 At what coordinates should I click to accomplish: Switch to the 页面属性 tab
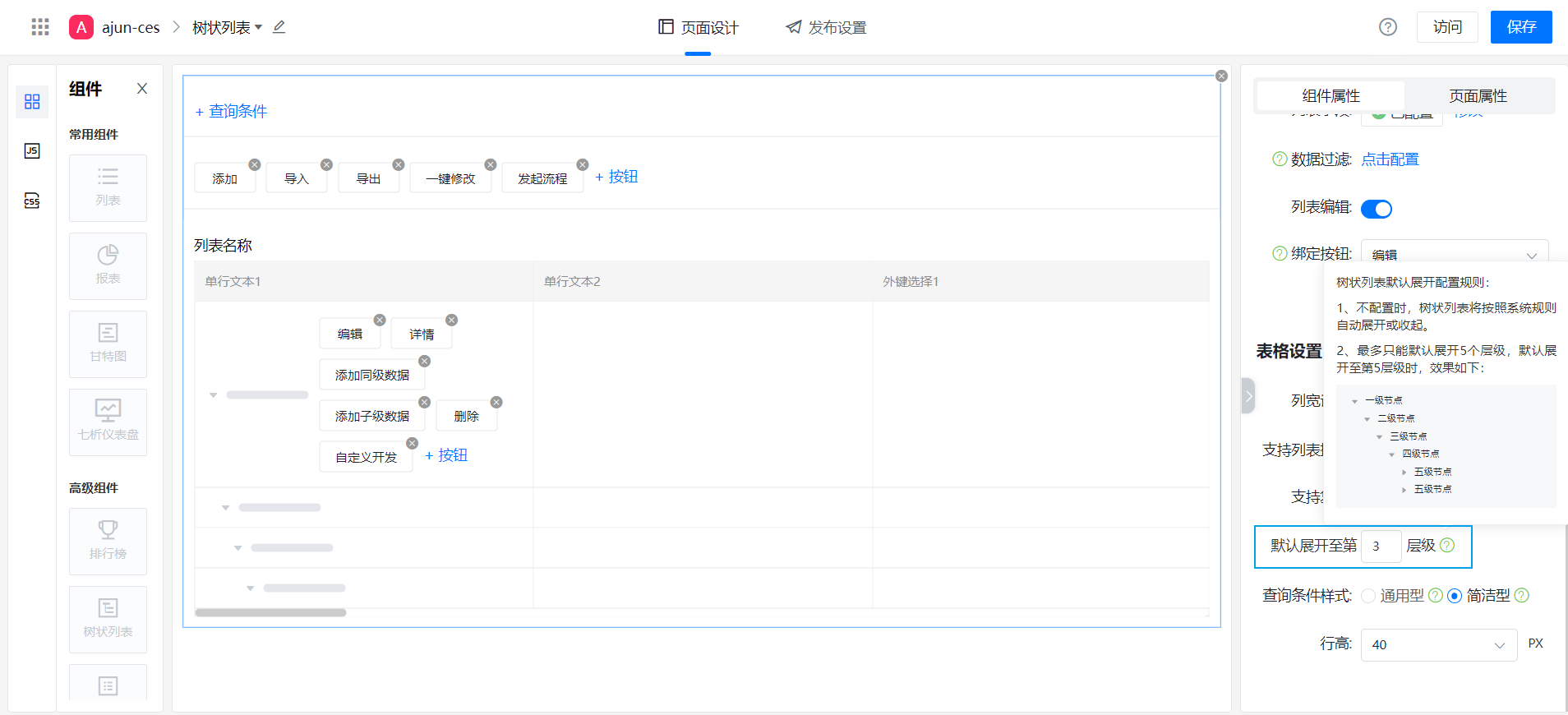click(1478, 96)
